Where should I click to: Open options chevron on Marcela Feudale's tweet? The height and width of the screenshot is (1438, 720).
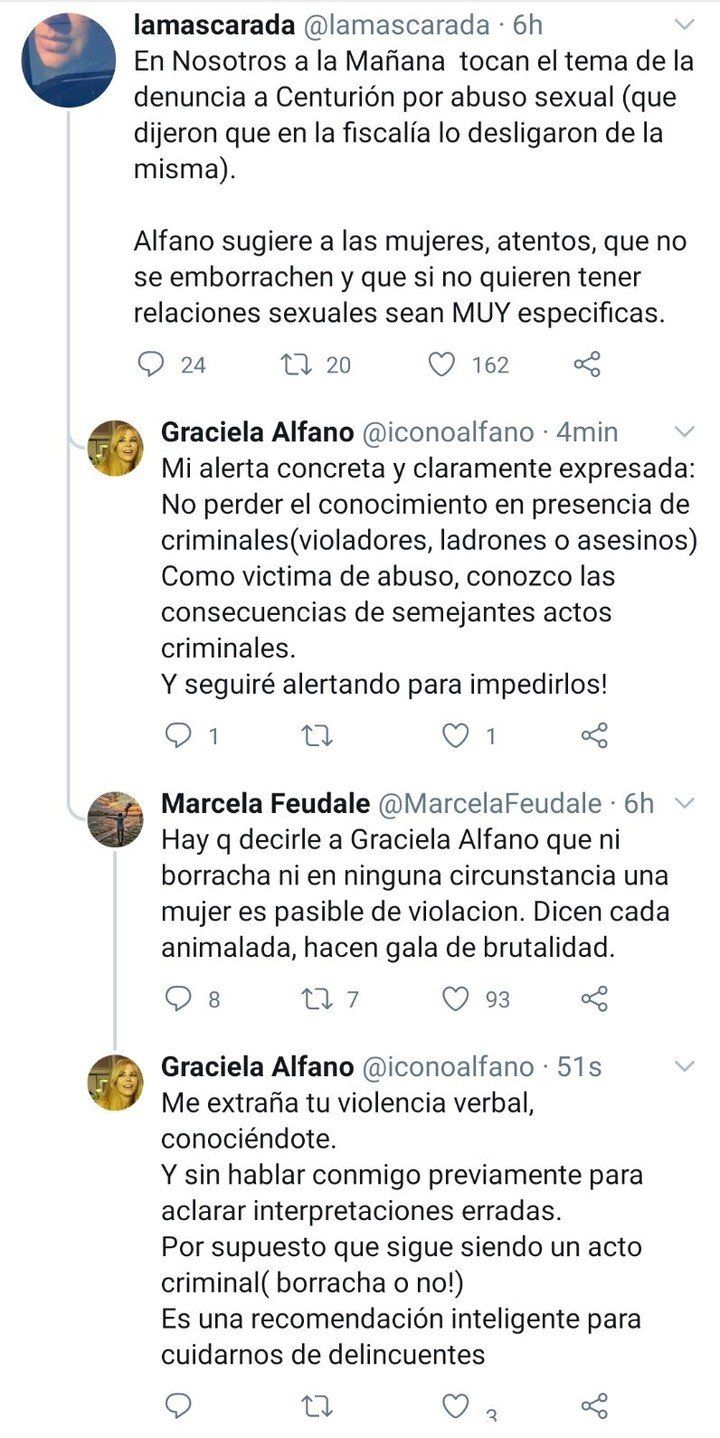coord(685,803)
